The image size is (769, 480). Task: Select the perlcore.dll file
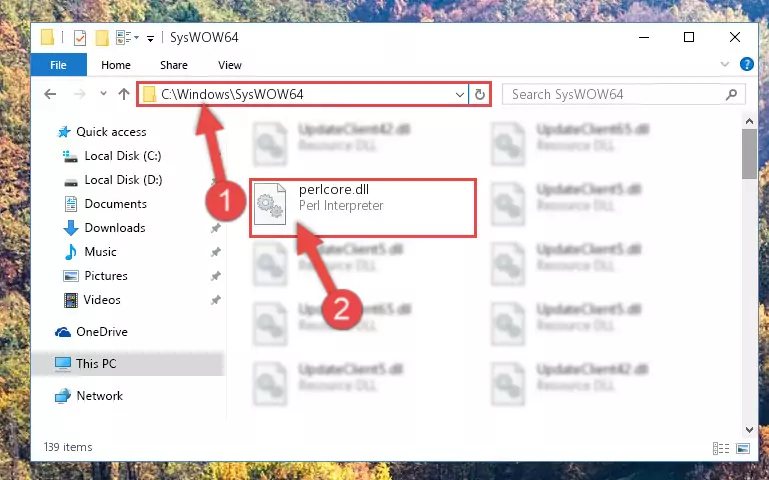coord(363,208)
